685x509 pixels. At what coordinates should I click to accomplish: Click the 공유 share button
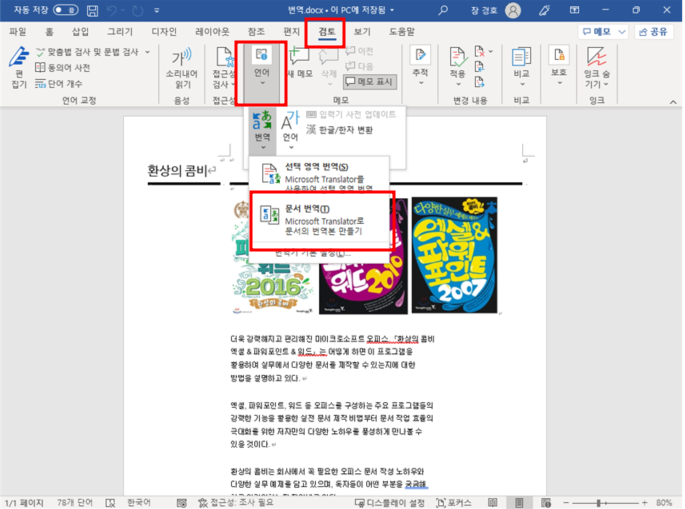(653, 31)
